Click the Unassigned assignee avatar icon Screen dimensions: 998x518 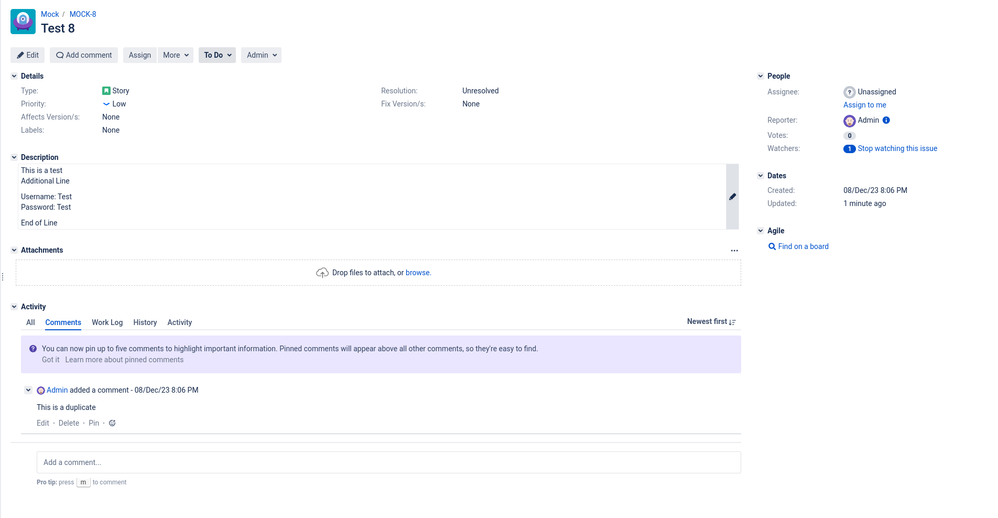tap(849, 92)
